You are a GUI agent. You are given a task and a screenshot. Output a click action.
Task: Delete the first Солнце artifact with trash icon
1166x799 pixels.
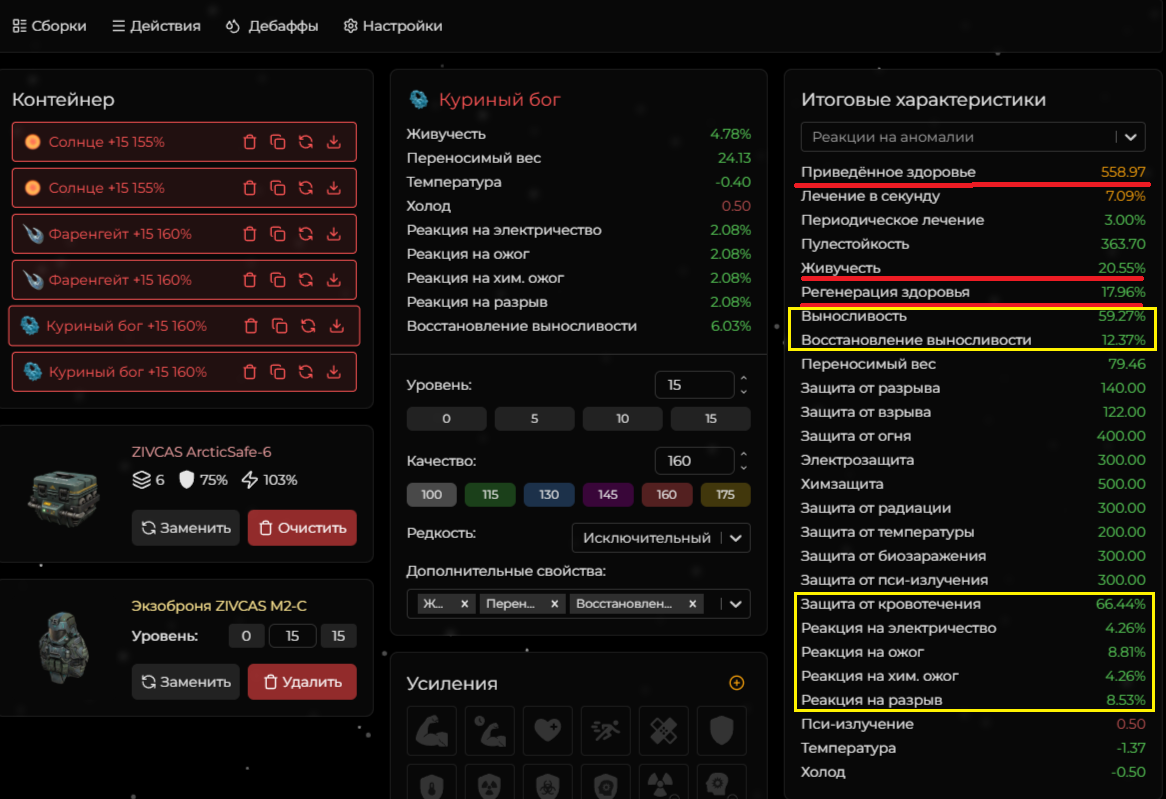[250, 142]
